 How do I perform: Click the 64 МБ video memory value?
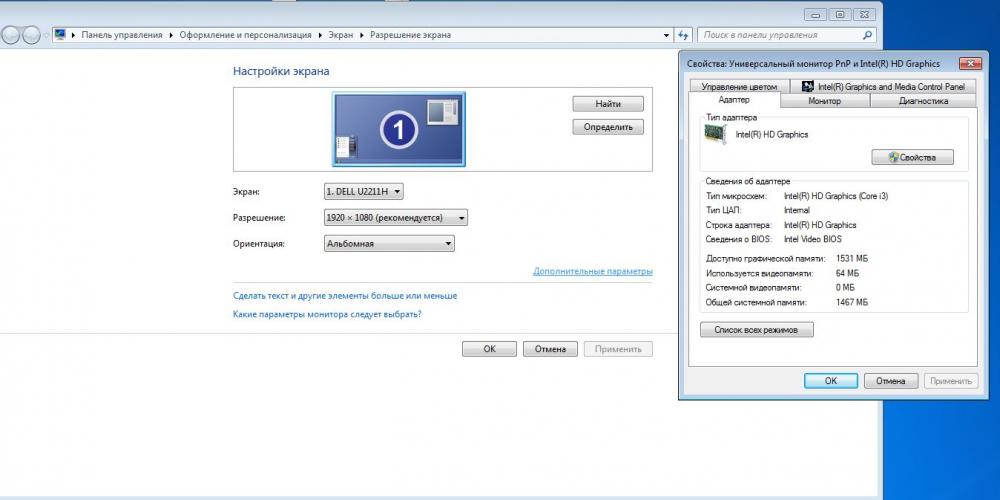click(847, 274)
